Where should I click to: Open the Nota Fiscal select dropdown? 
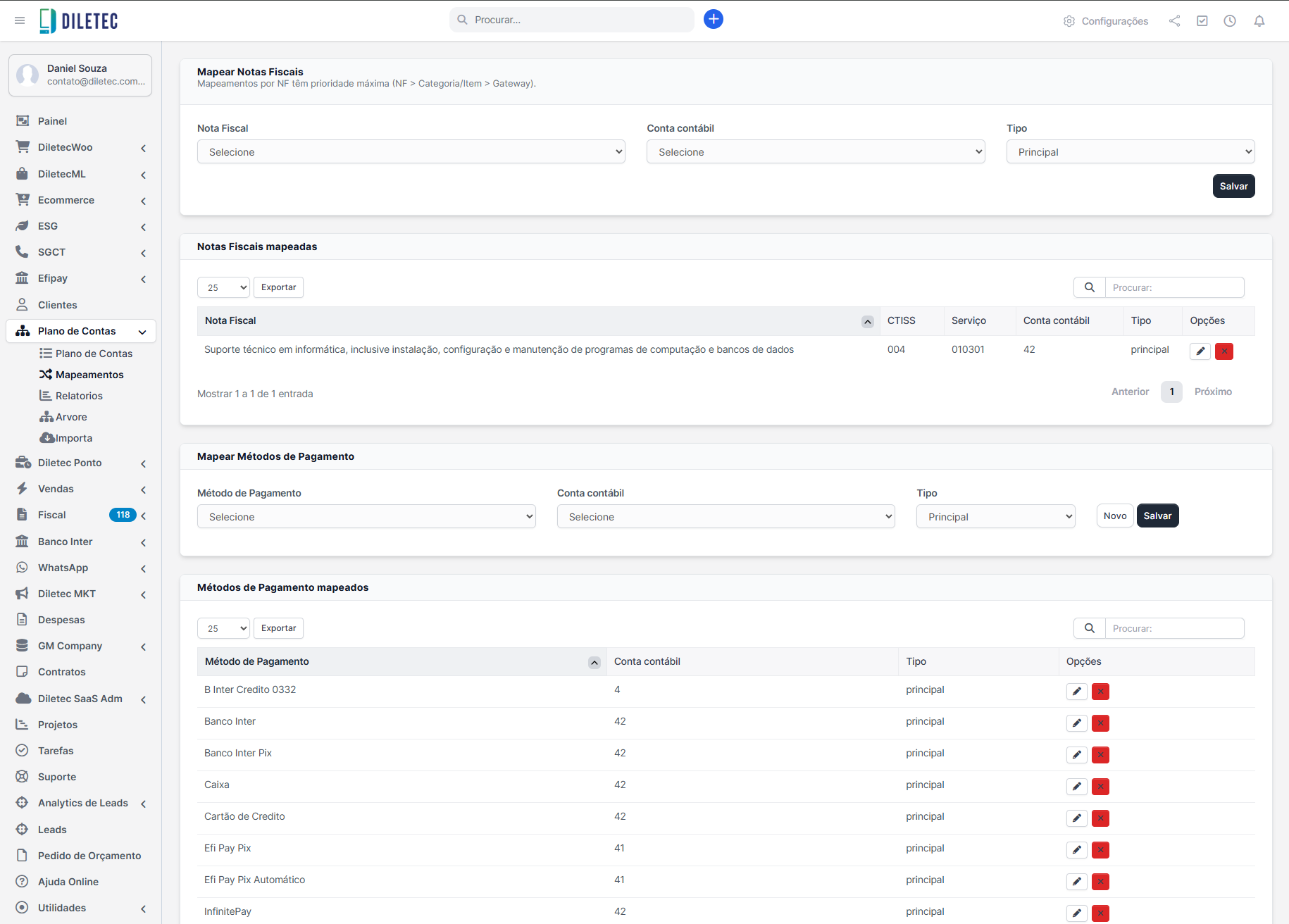pos(411,152)
